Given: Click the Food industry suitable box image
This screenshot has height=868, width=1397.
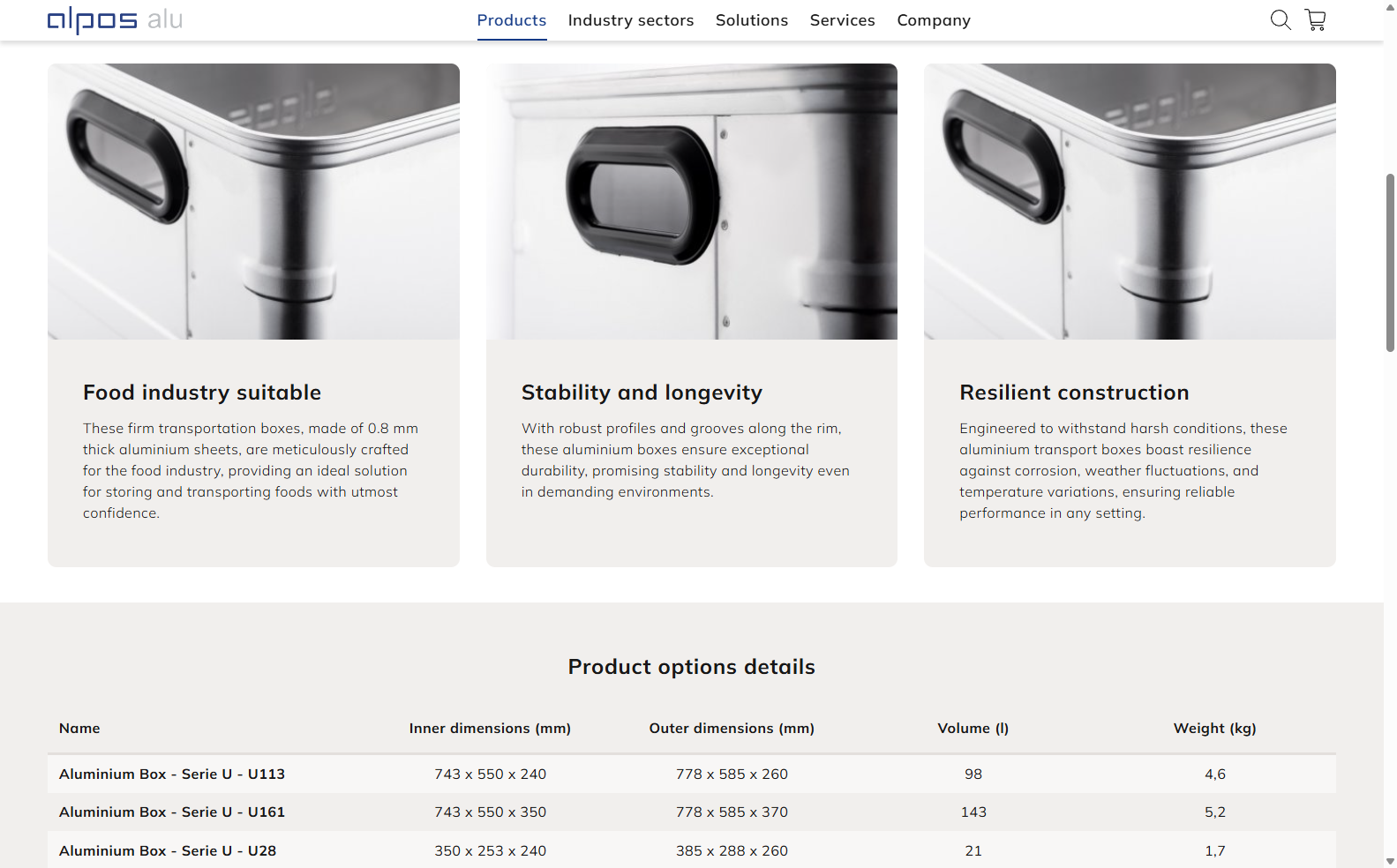Looking at the screenshot, I should point(253,201).
